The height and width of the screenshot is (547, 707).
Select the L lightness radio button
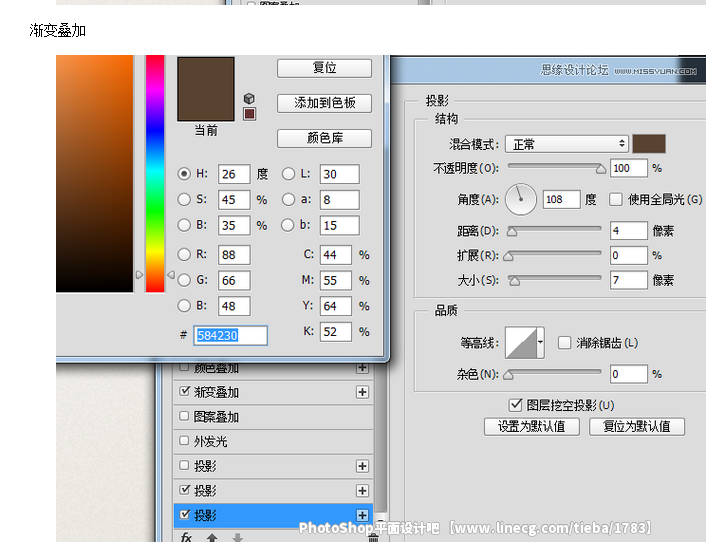[288, 174]
